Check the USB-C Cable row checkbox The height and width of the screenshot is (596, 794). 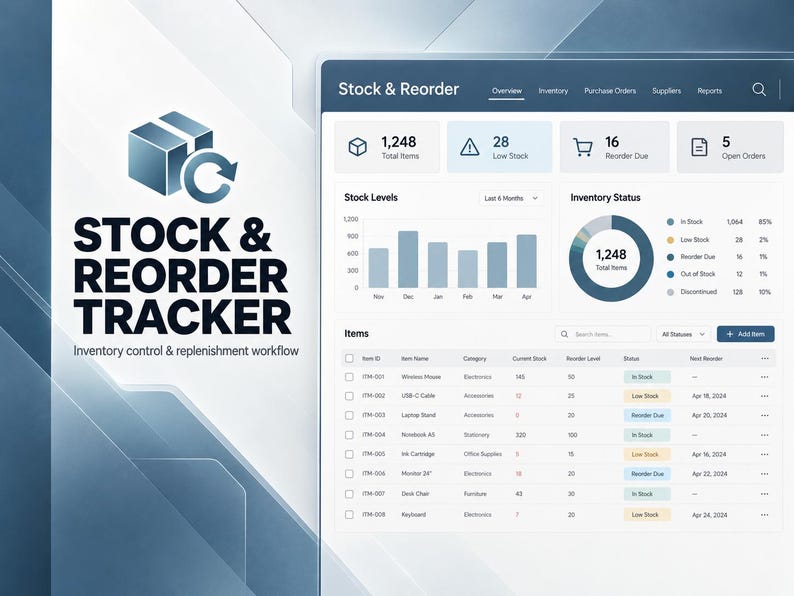coord(349,396)
